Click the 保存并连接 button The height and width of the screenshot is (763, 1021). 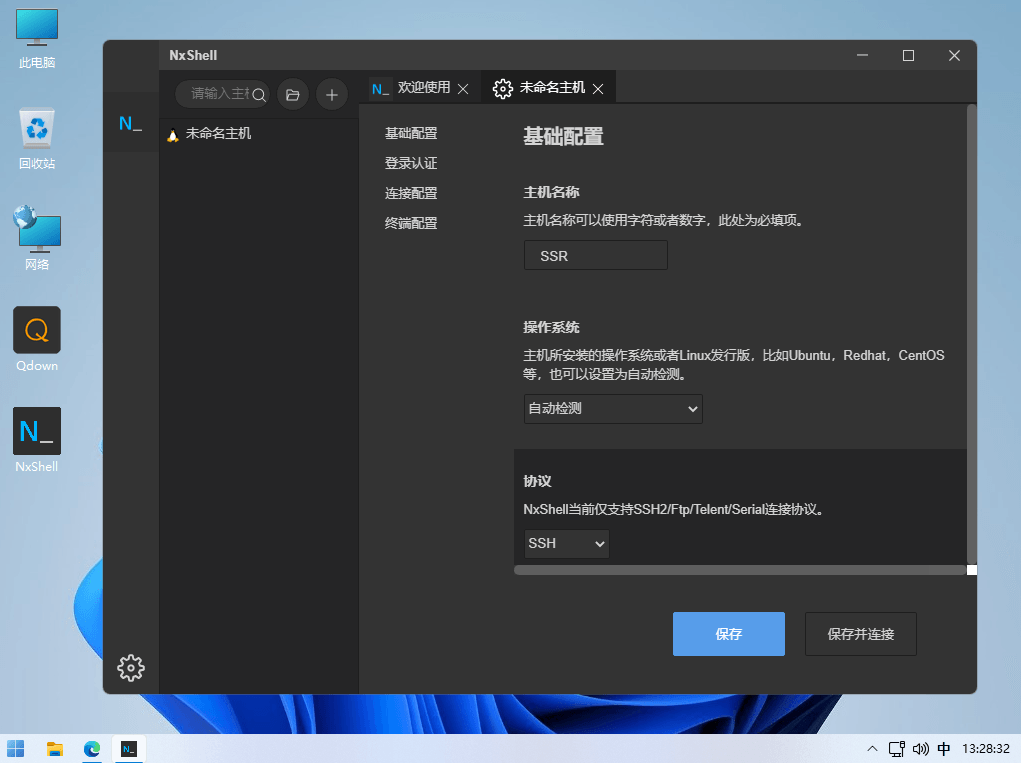point(861,633)
